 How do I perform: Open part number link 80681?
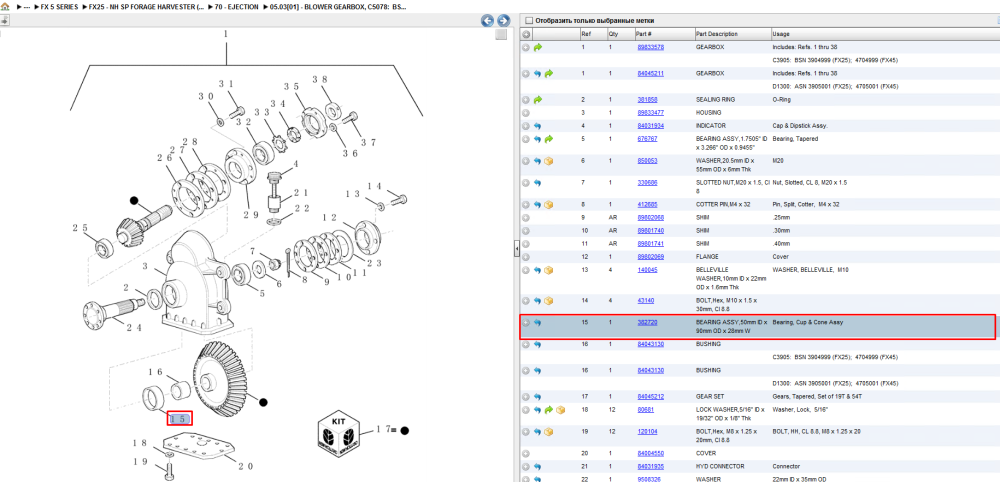point(646,410)
